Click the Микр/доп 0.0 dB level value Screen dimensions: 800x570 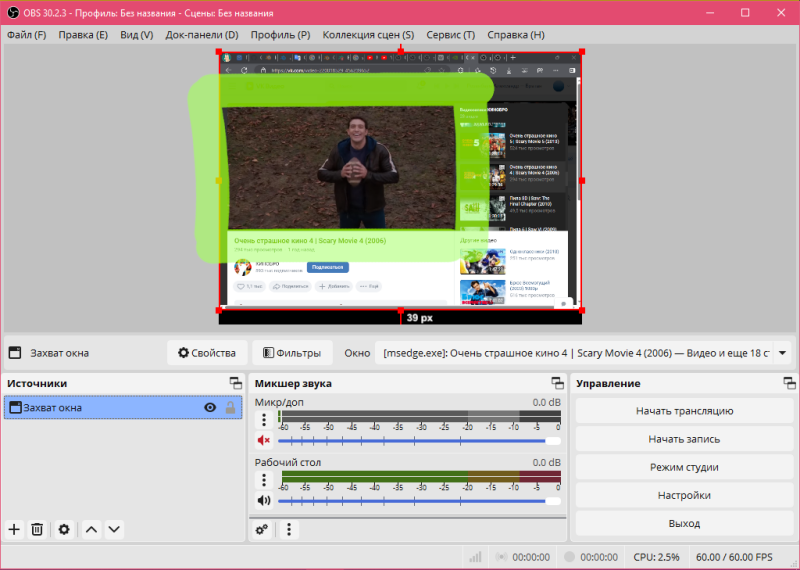[546, 402]
